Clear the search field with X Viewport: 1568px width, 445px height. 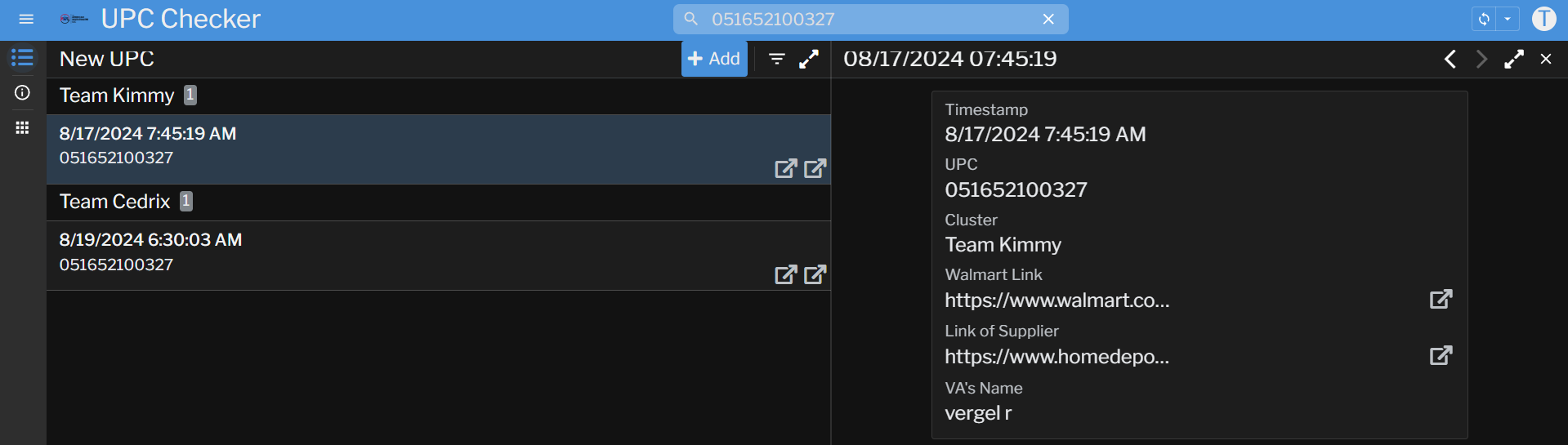1048,19
